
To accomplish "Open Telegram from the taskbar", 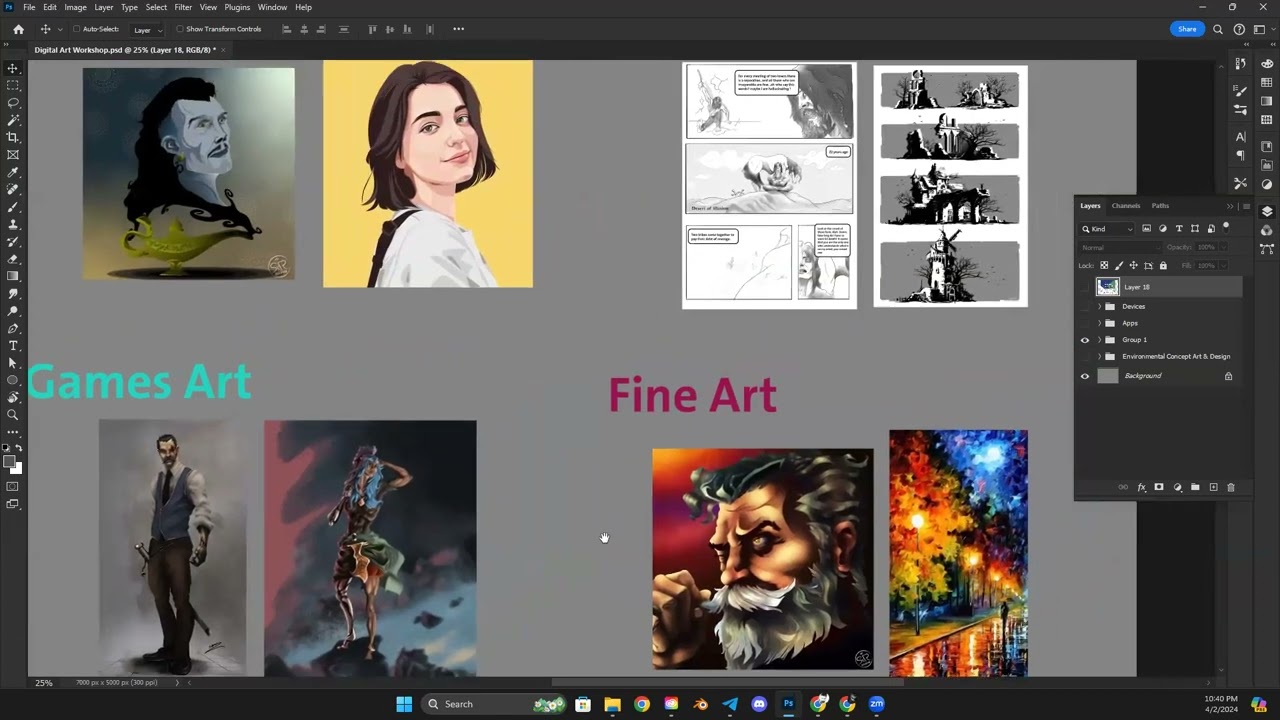I will click(730, 704).
